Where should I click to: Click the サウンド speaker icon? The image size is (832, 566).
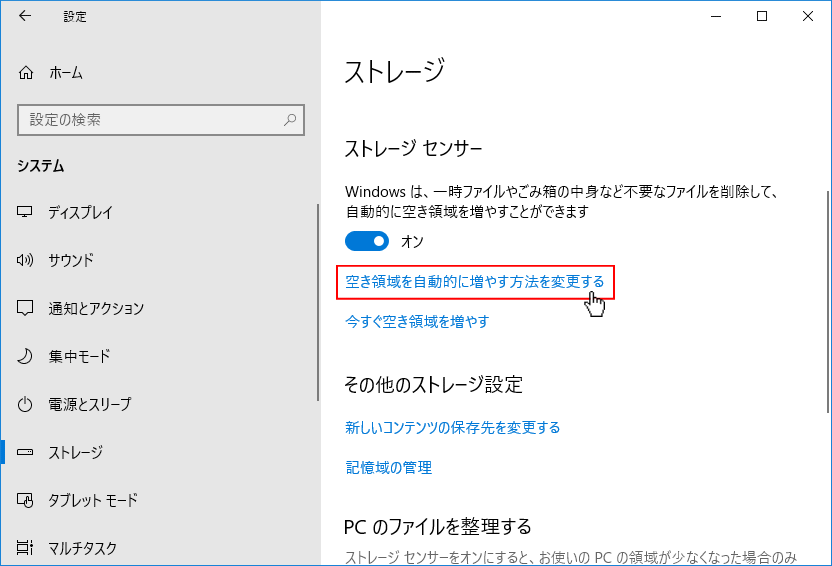tap(25, 260)
